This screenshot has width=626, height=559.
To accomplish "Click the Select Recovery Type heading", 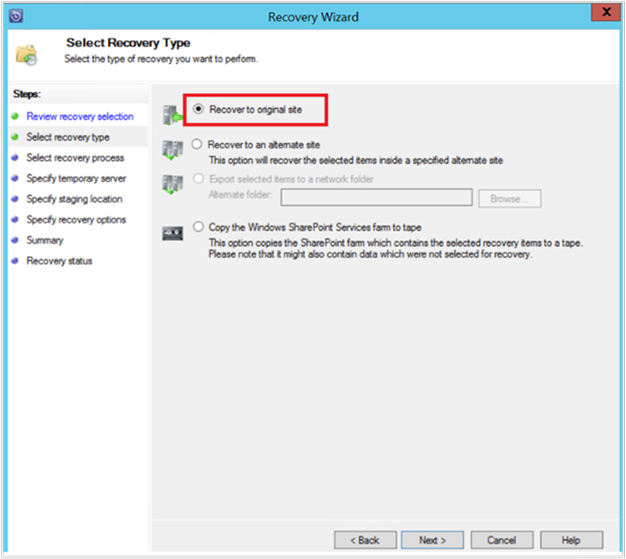I will (x=128, y=42).
